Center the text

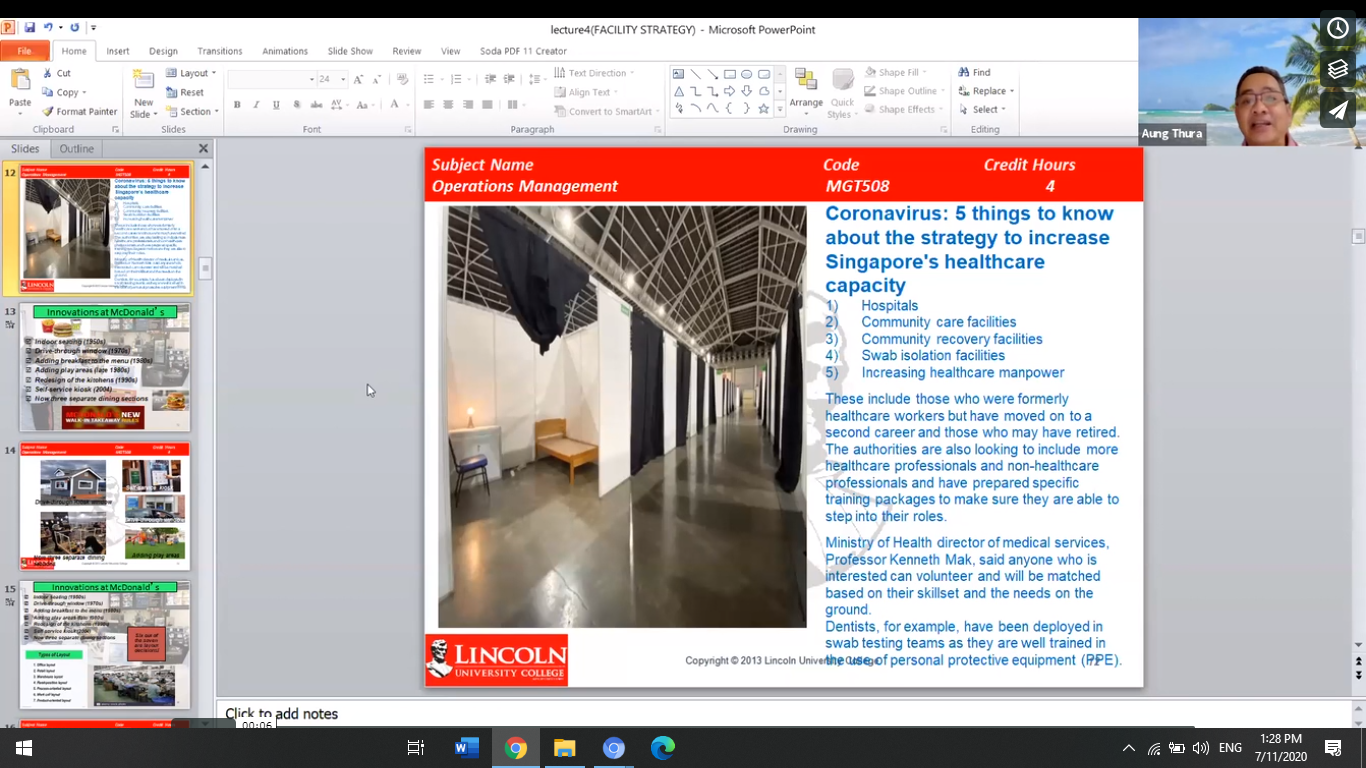point(448,104)
